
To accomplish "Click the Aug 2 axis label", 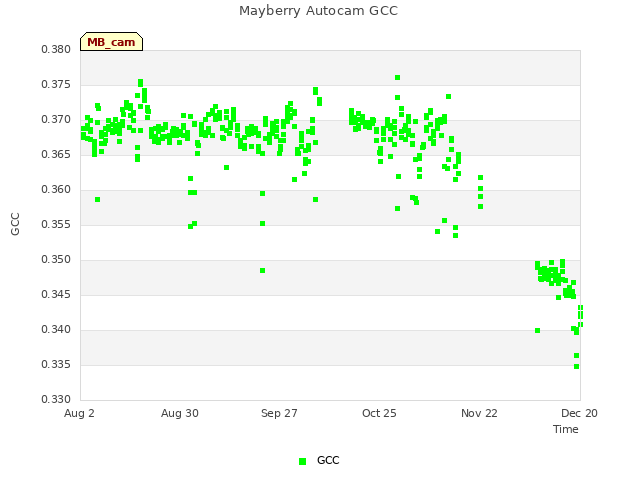I will click(79, 413).
